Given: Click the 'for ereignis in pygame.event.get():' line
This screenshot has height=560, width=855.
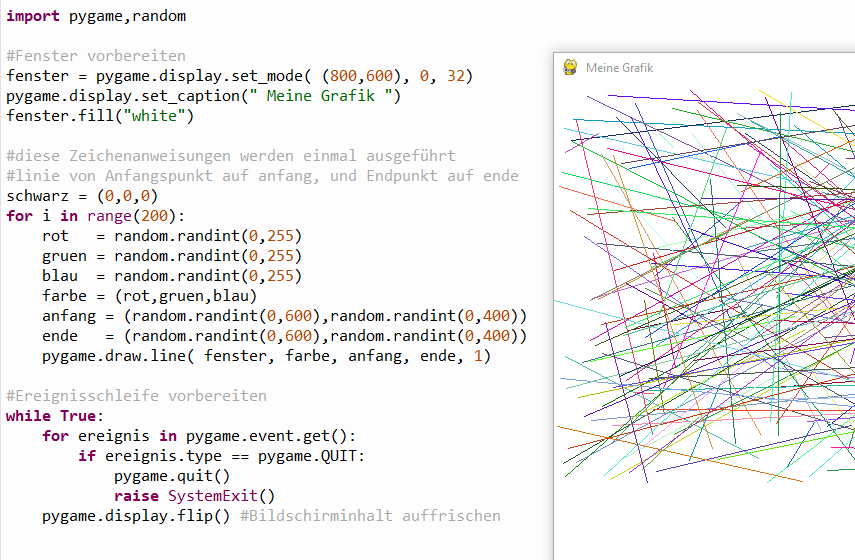Looking at the screenshot, I should pyautogui.click(x=199, y=436).
